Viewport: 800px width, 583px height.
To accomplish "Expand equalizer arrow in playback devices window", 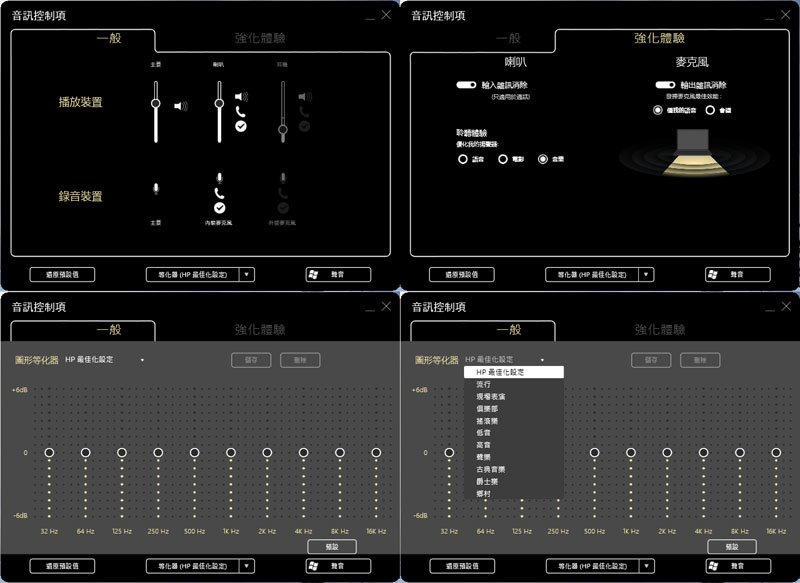I will (247, 274).
